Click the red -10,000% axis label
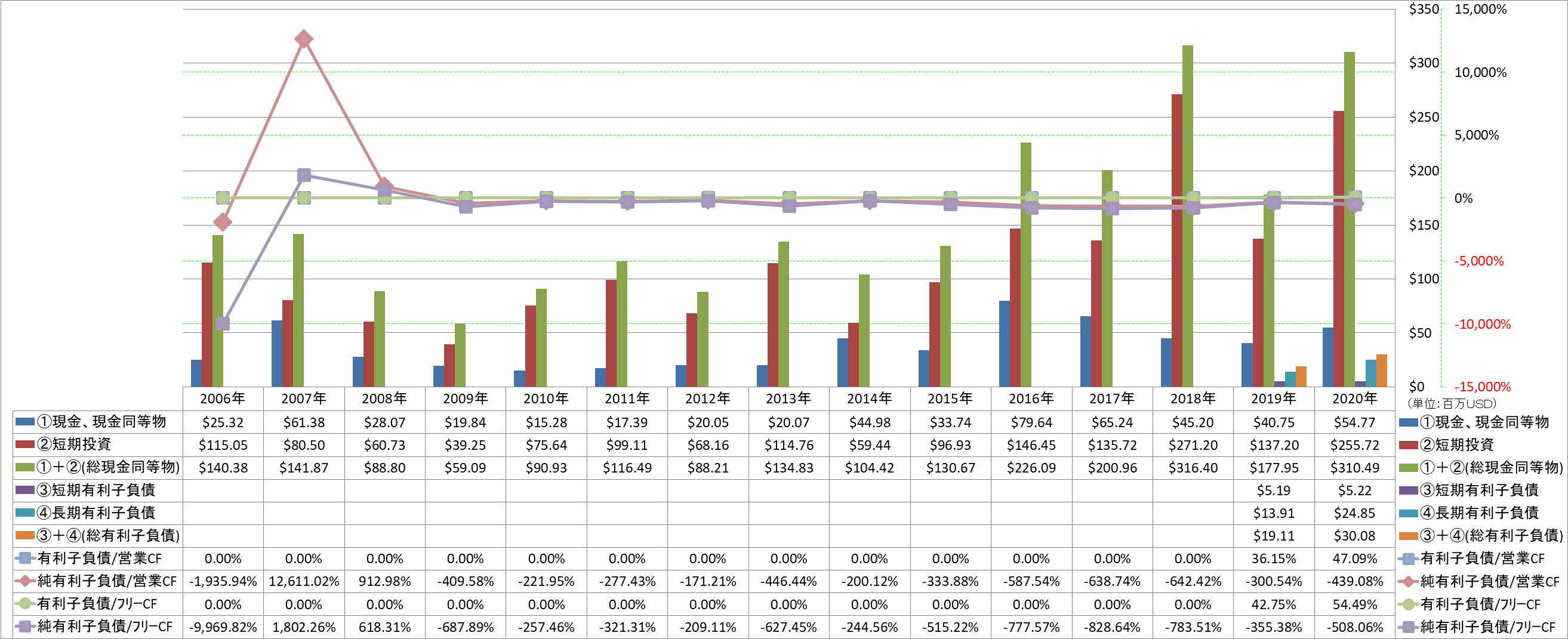Screen dimensions: 1568x639 1482,325
